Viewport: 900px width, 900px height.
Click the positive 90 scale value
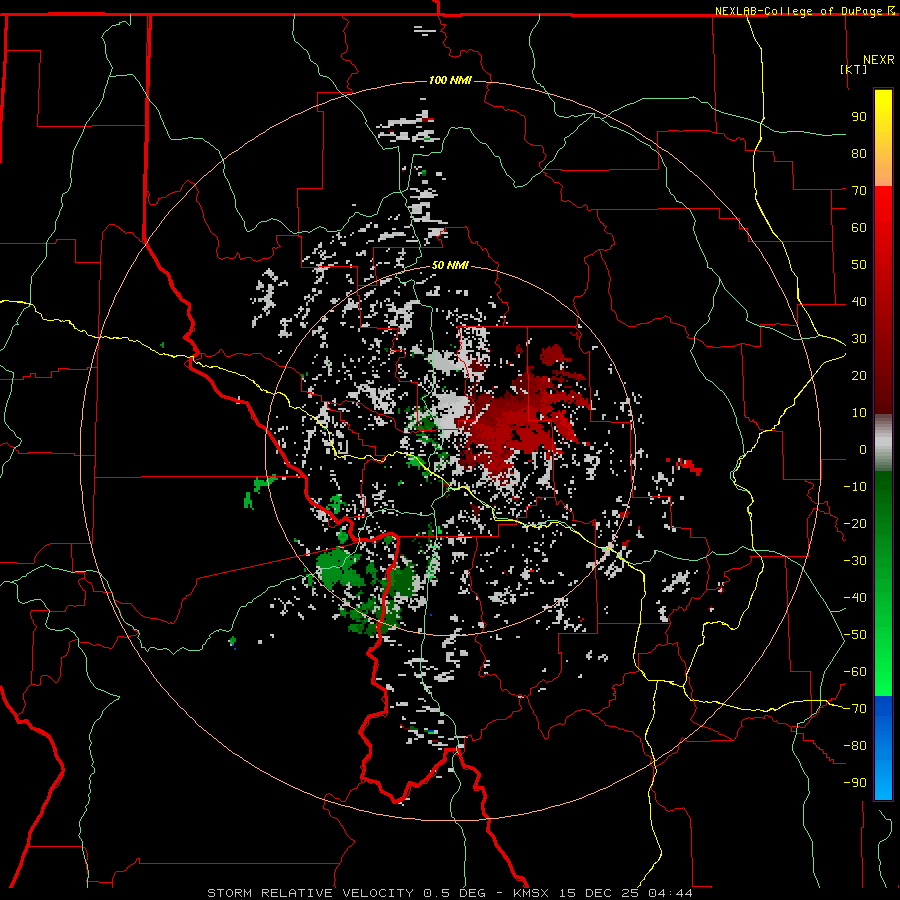[x=859, y=117]
